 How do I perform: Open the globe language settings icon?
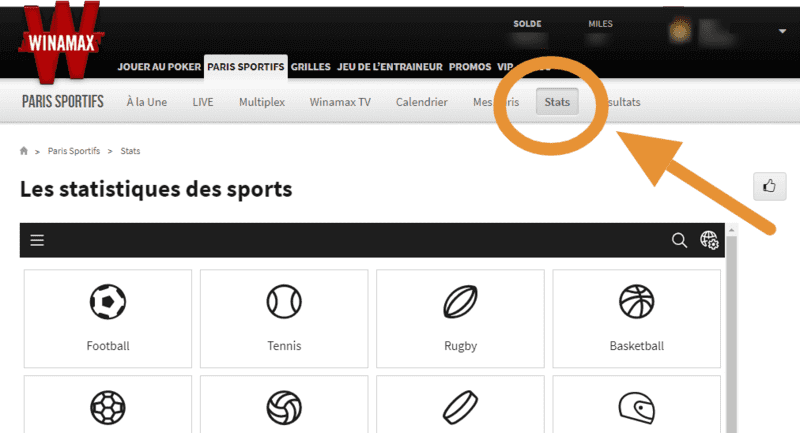709,240
